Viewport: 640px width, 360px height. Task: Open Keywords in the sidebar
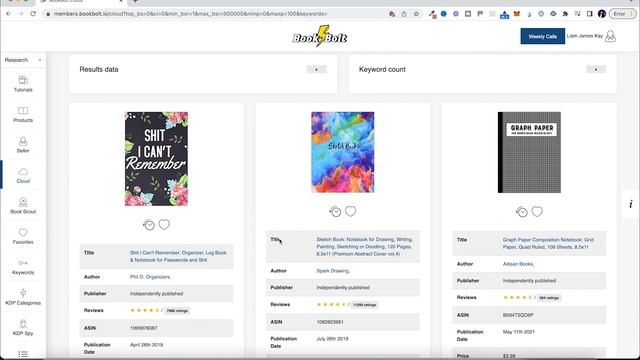(x=23, y=267)
